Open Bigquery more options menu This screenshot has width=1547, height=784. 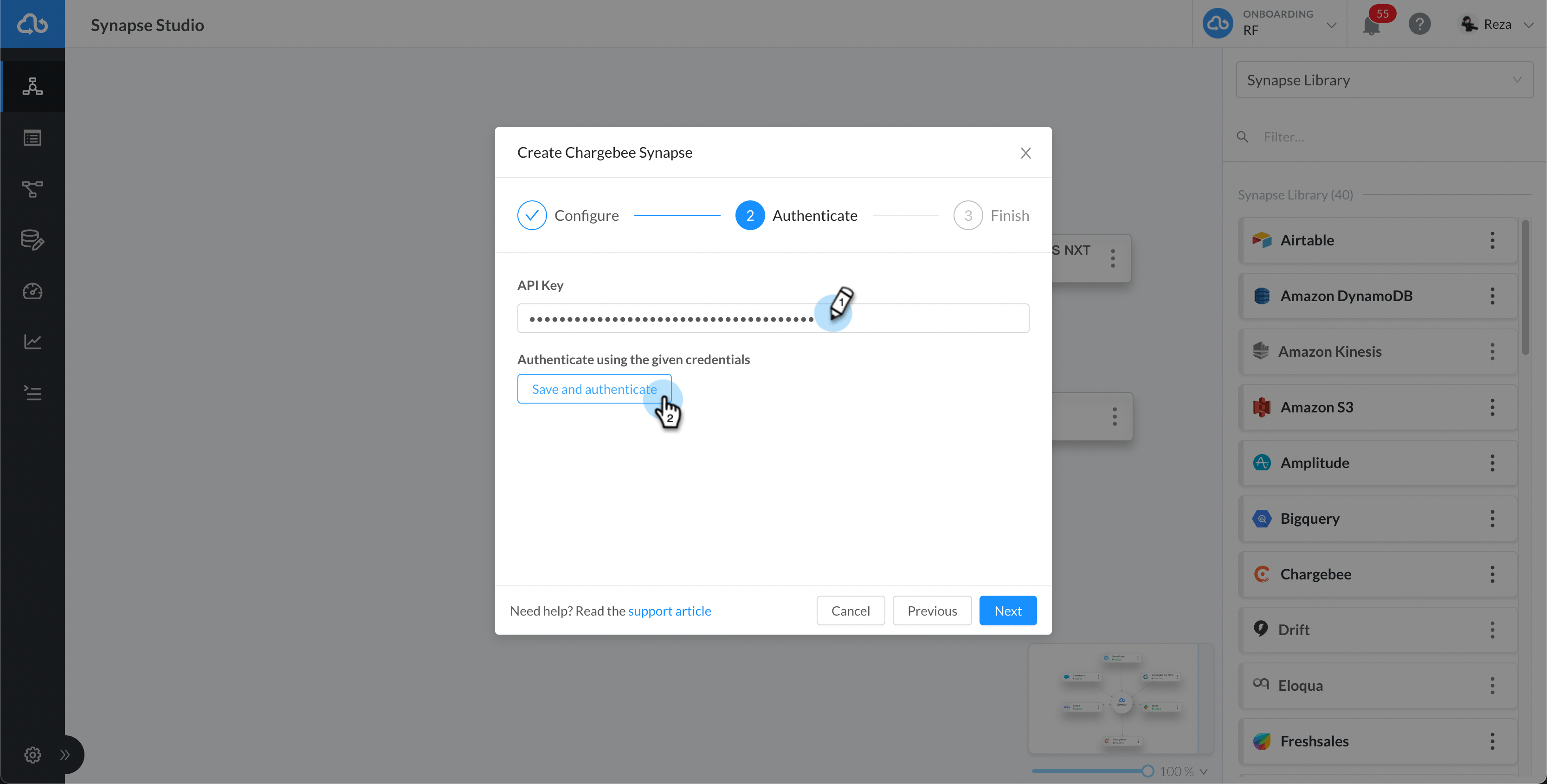1492,519
